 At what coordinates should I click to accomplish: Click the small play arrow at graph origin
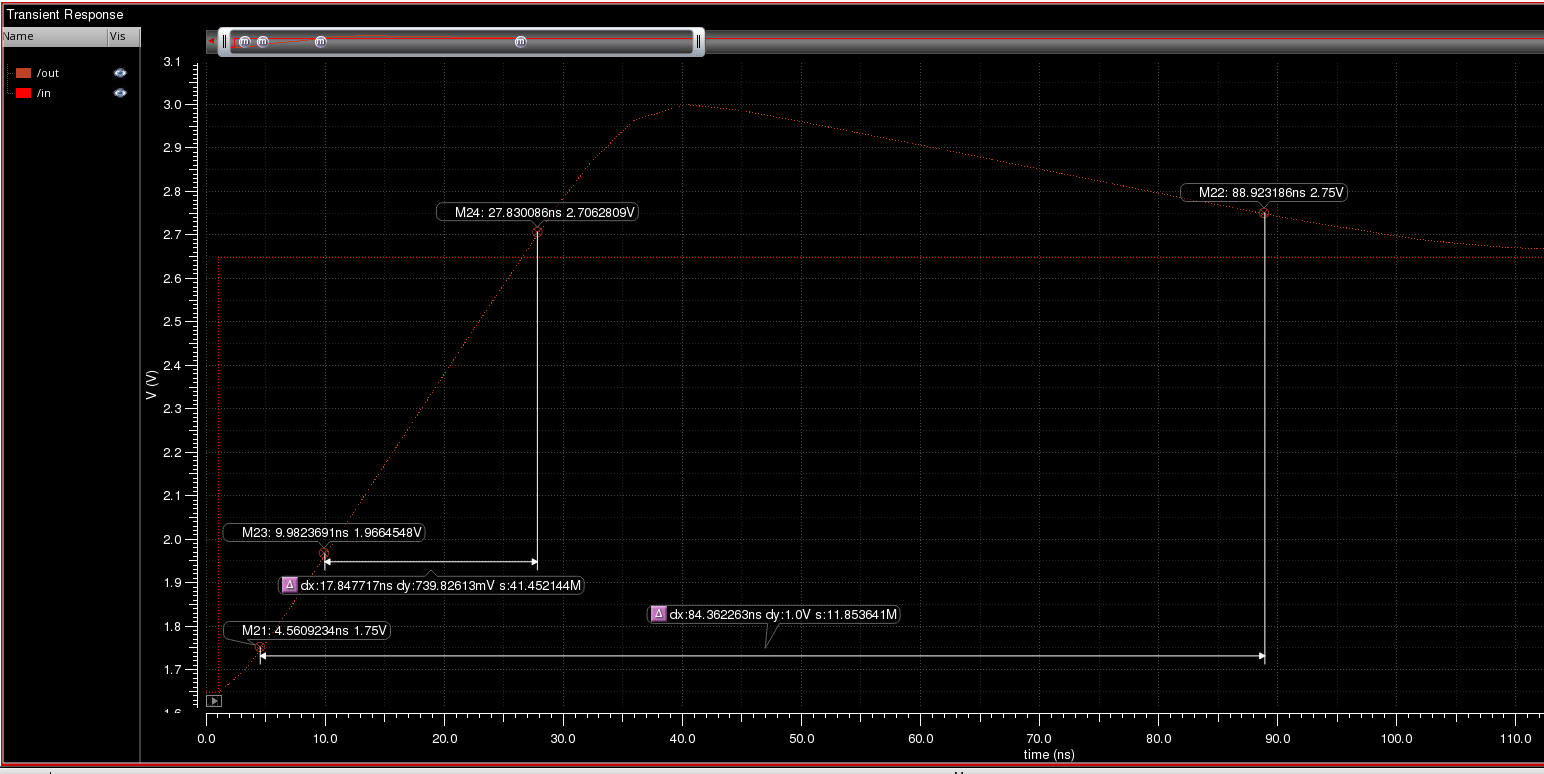point(213,701)
